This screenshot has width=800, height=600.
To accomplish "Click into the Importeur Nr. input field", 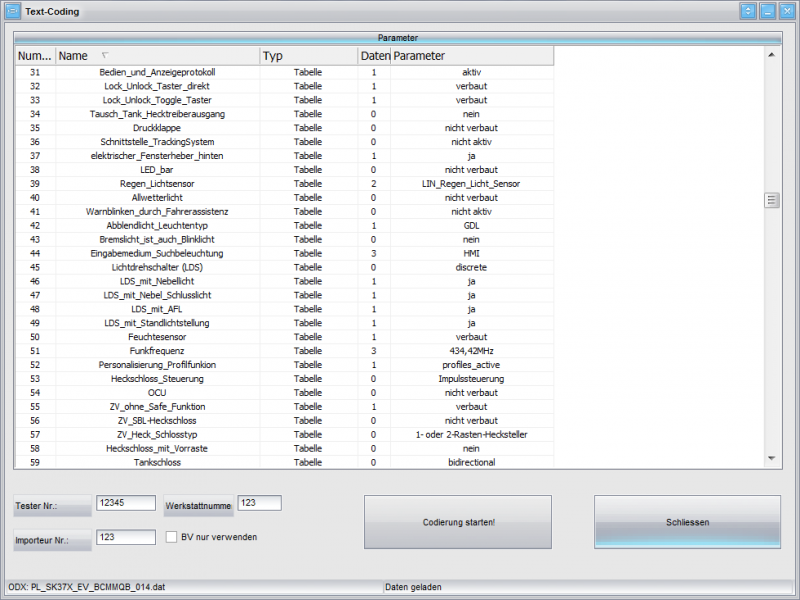I will click(x=126, y=537).
